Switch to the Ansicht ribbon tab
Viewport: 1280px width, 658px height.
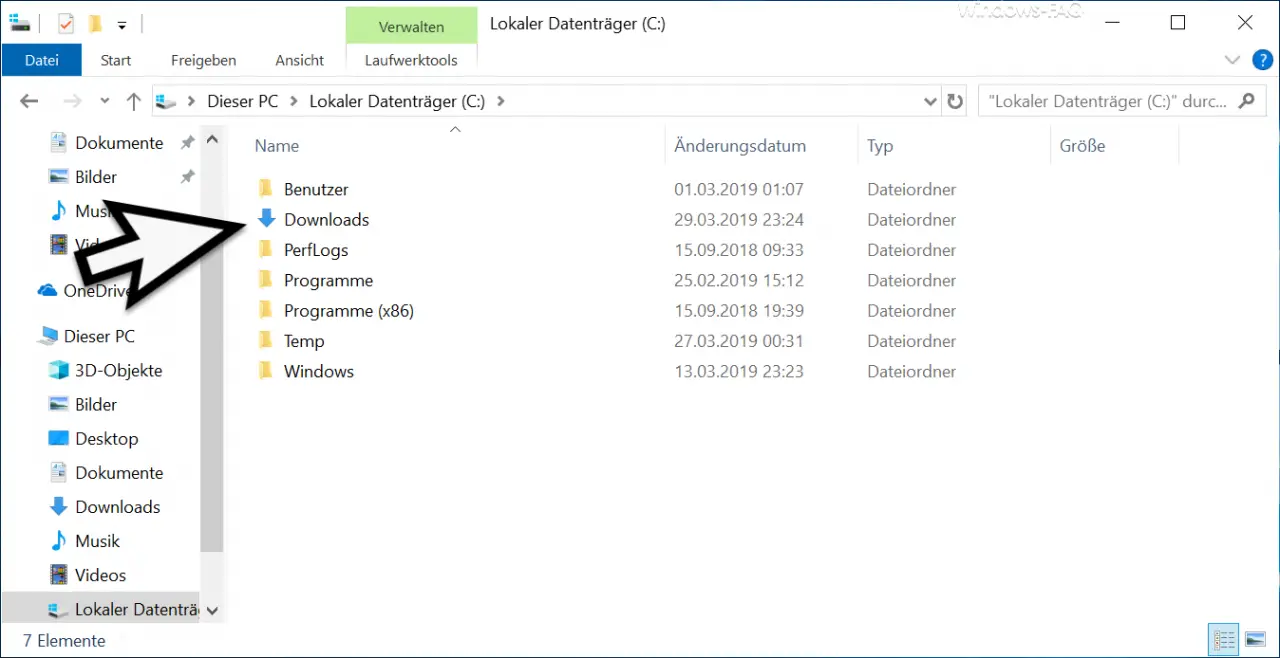[x=299, y=60]
